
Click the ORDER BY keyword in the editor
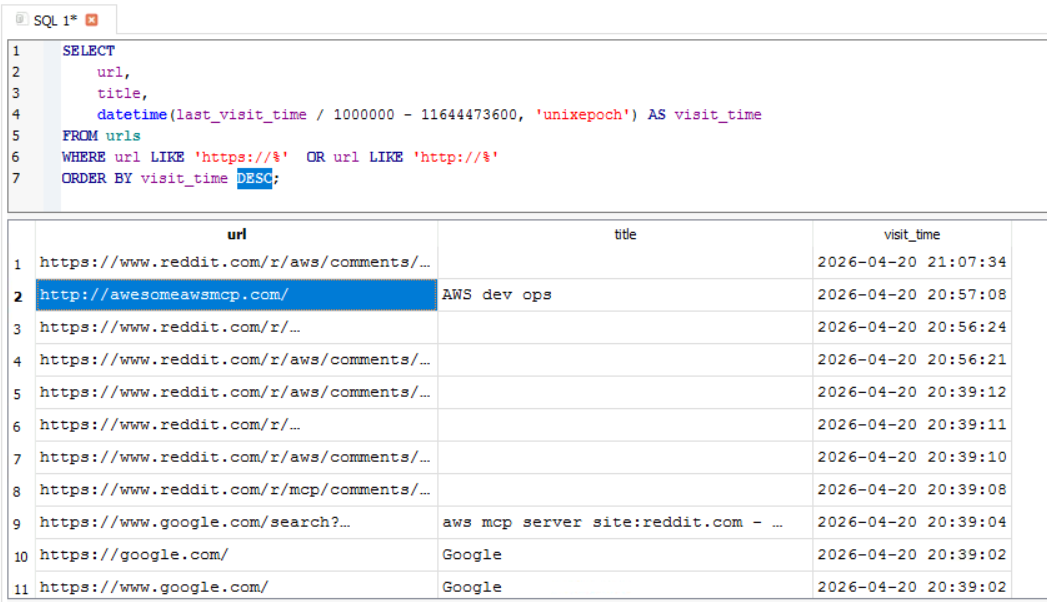pyautogui.click(x=97, y=178)
